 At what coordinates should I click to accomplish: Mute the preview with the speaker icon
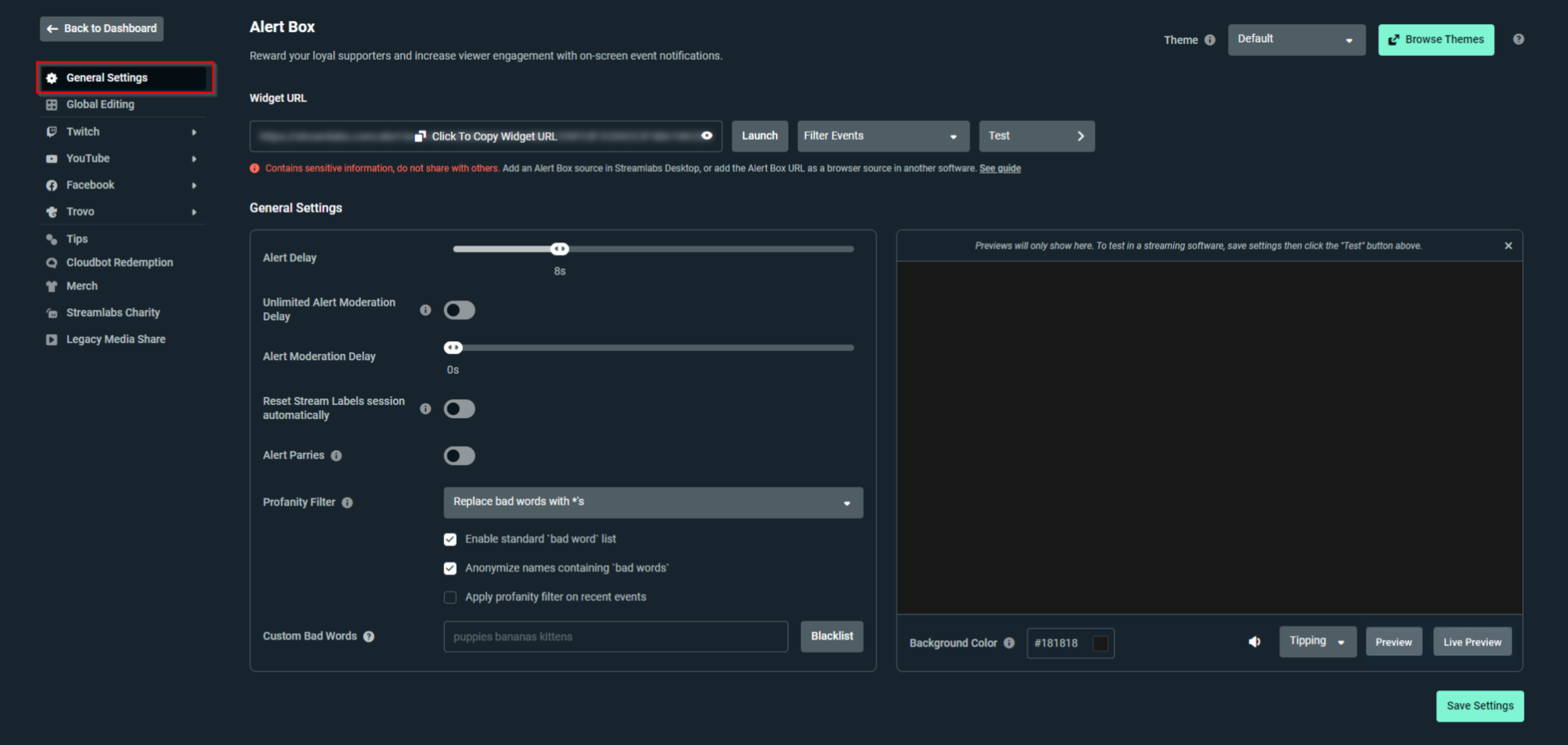pos(1255,642)
